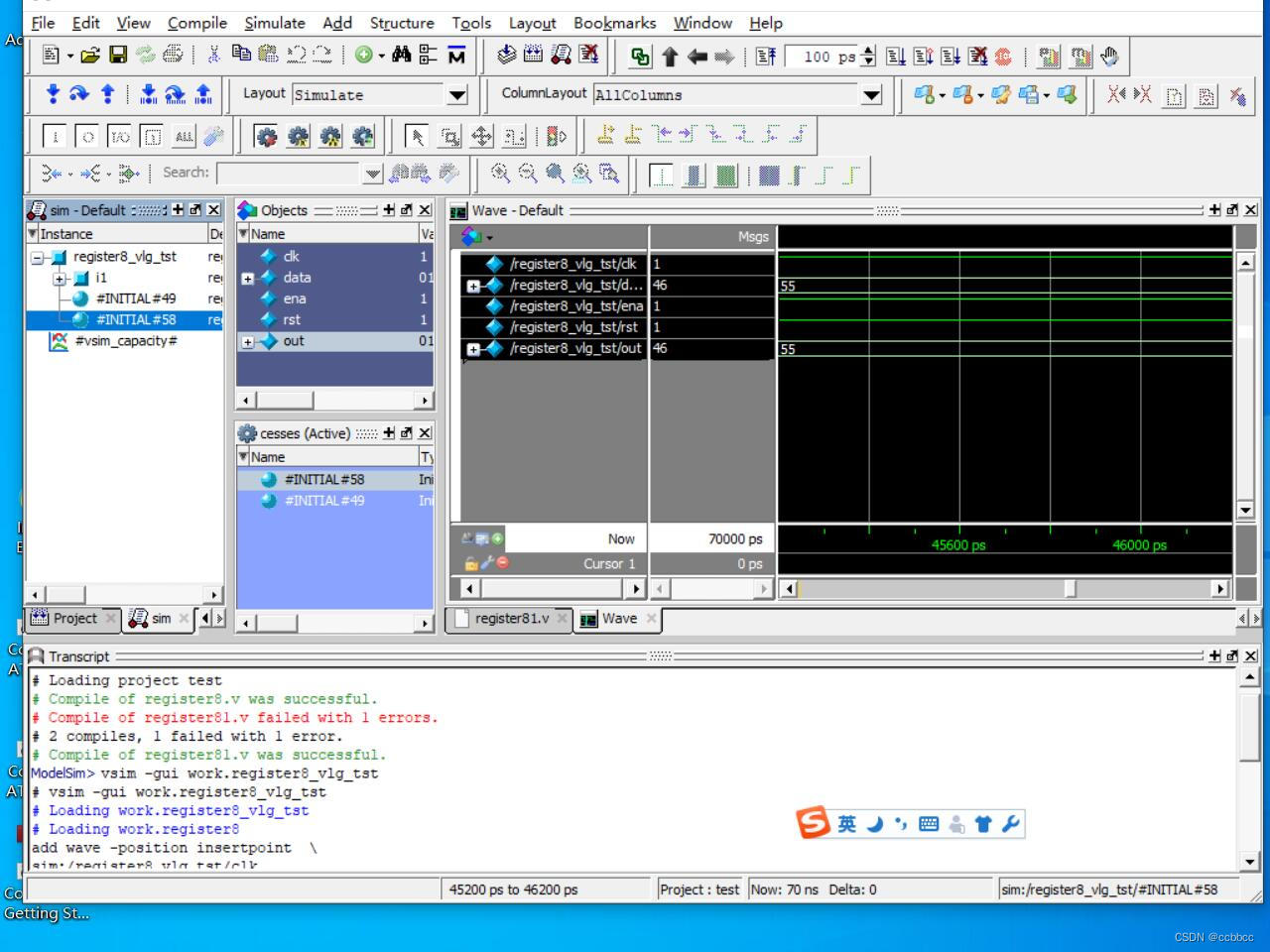Insert a new wave cursor

pyautogui.click(x=605, y=135)
